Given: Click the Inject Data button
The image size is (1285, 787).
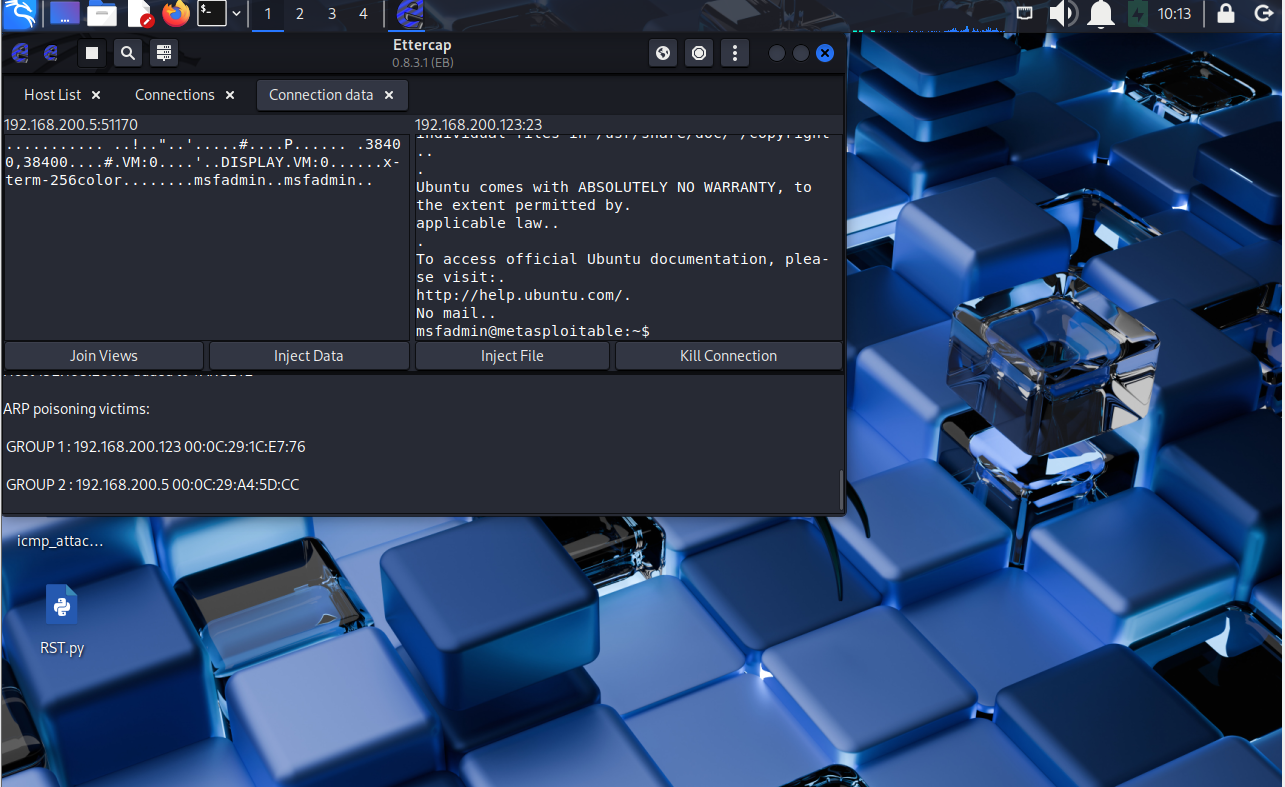Looking at the screenshot, I should click(x=309, y=356).
